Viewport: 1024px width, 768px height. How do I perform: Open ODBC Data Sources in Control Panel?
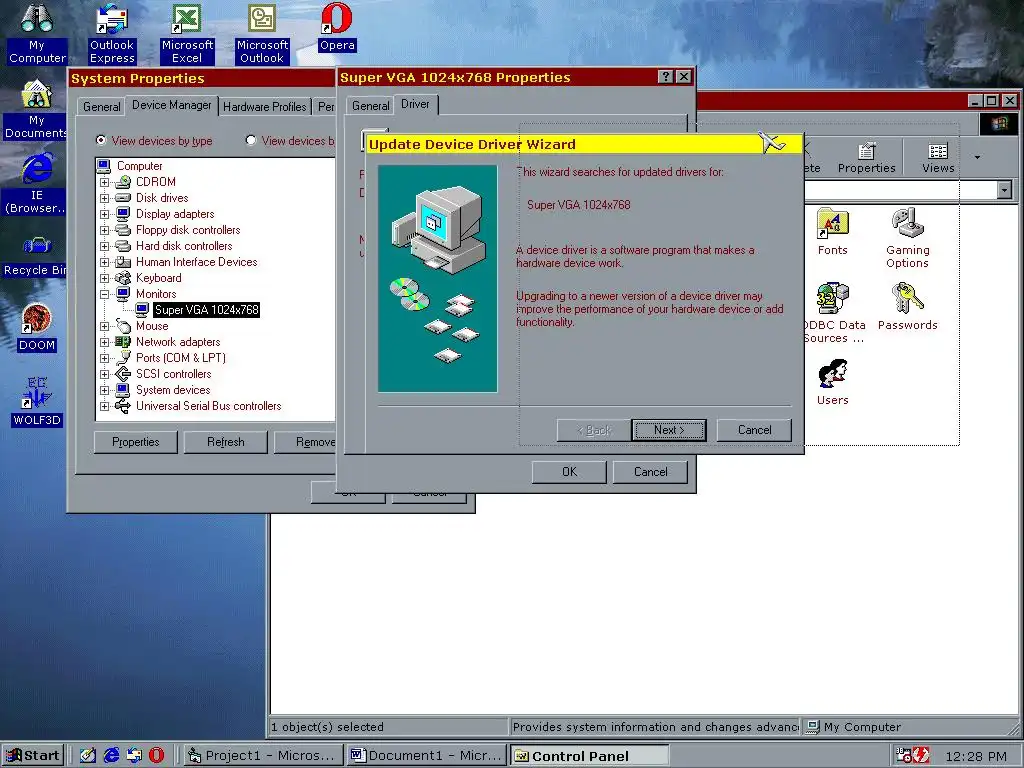[833, 313]
